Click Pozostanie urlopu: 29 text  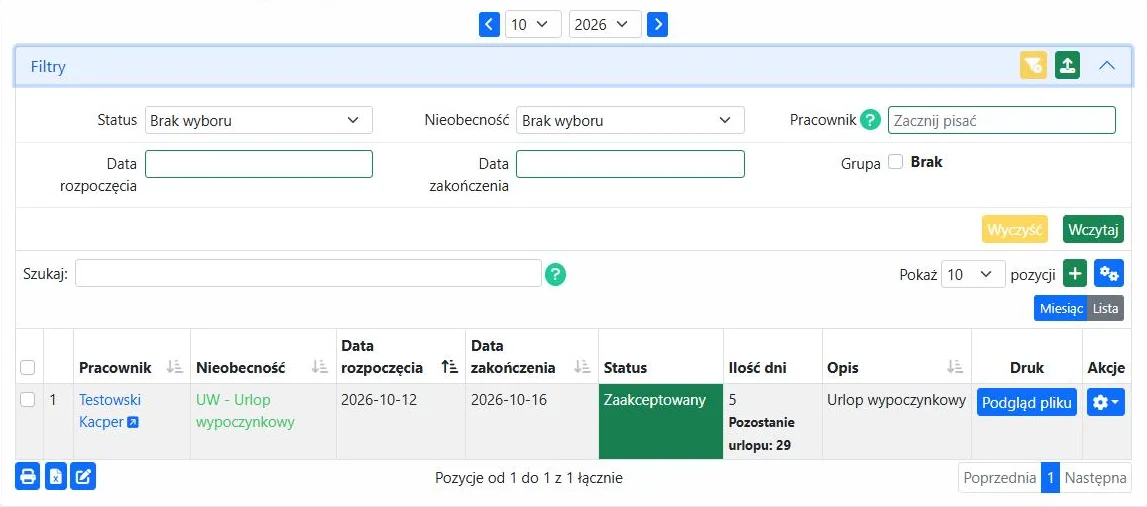(761, 433)
